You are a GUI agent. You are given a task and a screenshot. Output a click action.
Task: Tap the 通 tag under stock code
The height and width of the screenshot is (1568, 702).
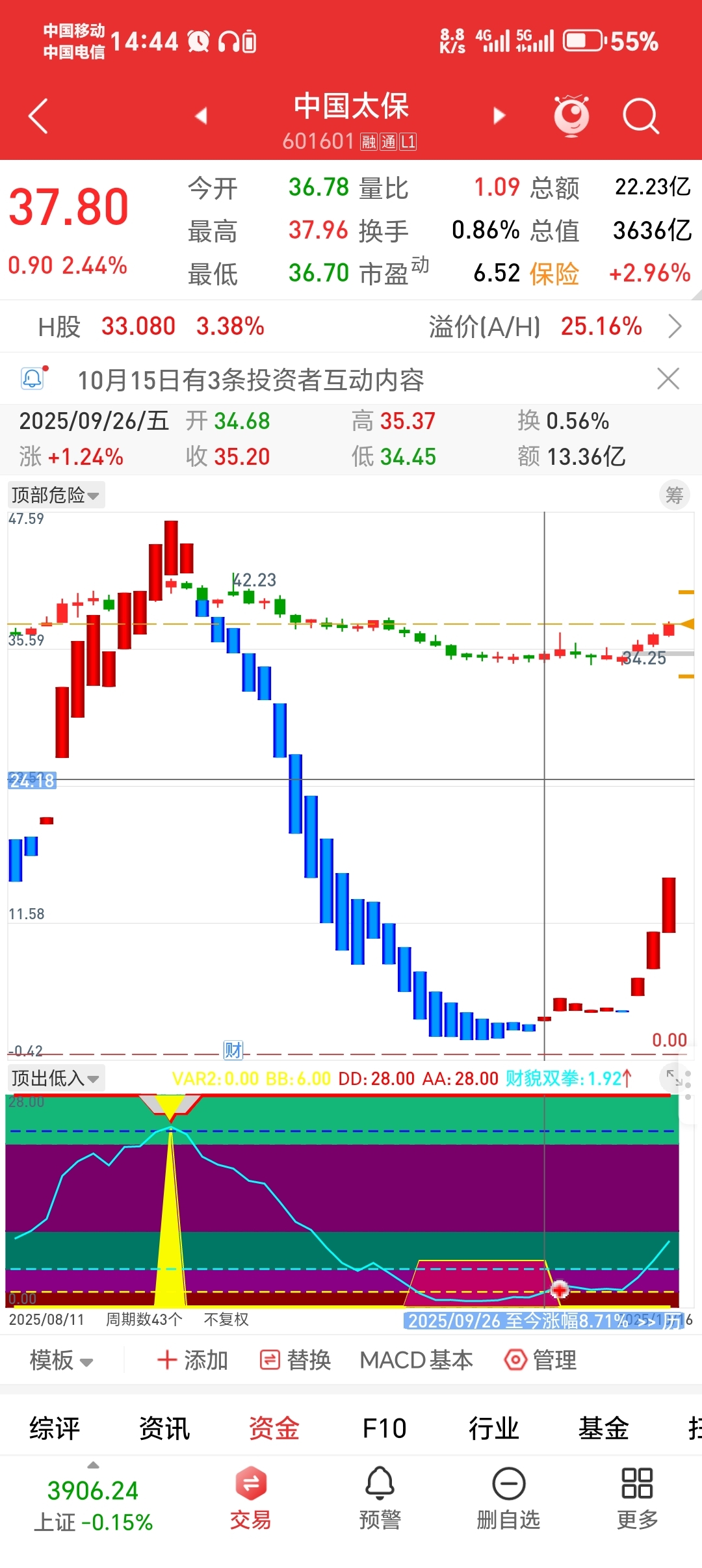pos(388,142)
